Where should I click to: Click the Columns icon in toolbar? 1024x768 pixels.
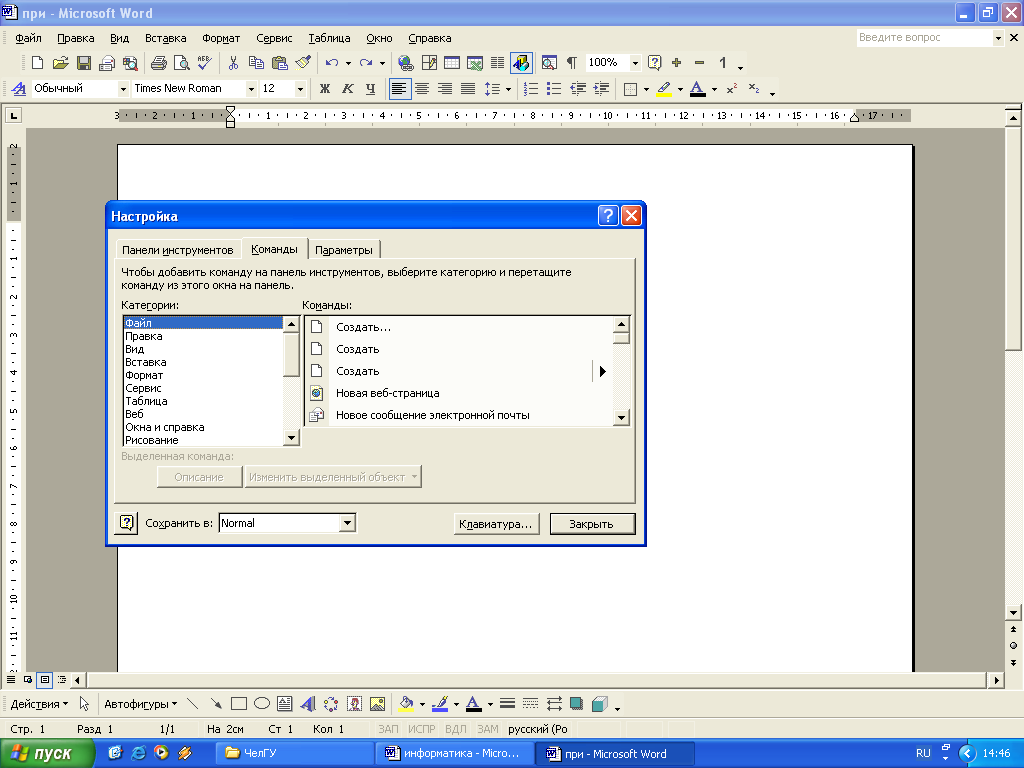tap(498, 63)
